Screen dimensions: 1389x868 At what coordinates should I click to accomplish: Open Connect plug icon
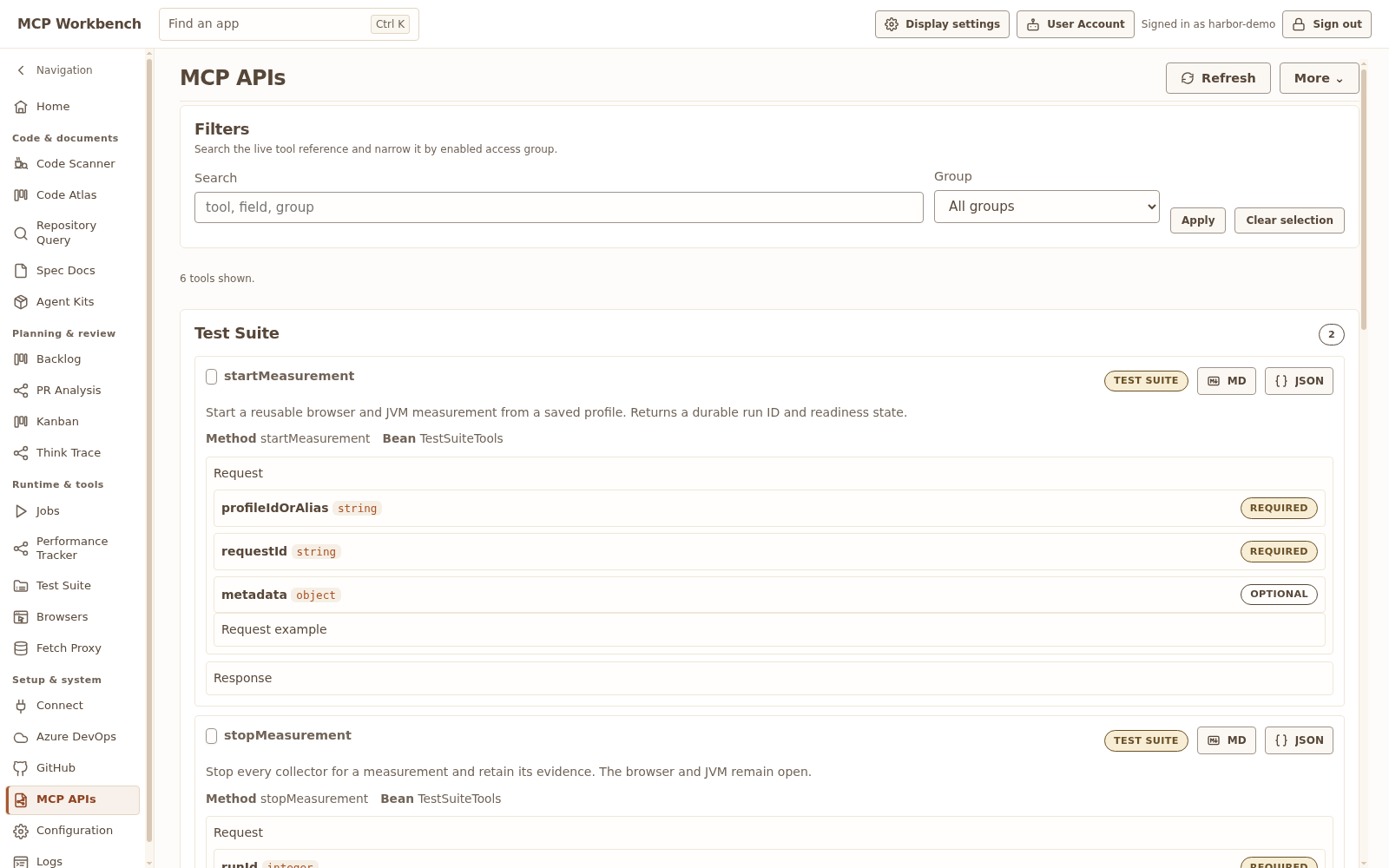pyautogui.click(x=21, y=706)
